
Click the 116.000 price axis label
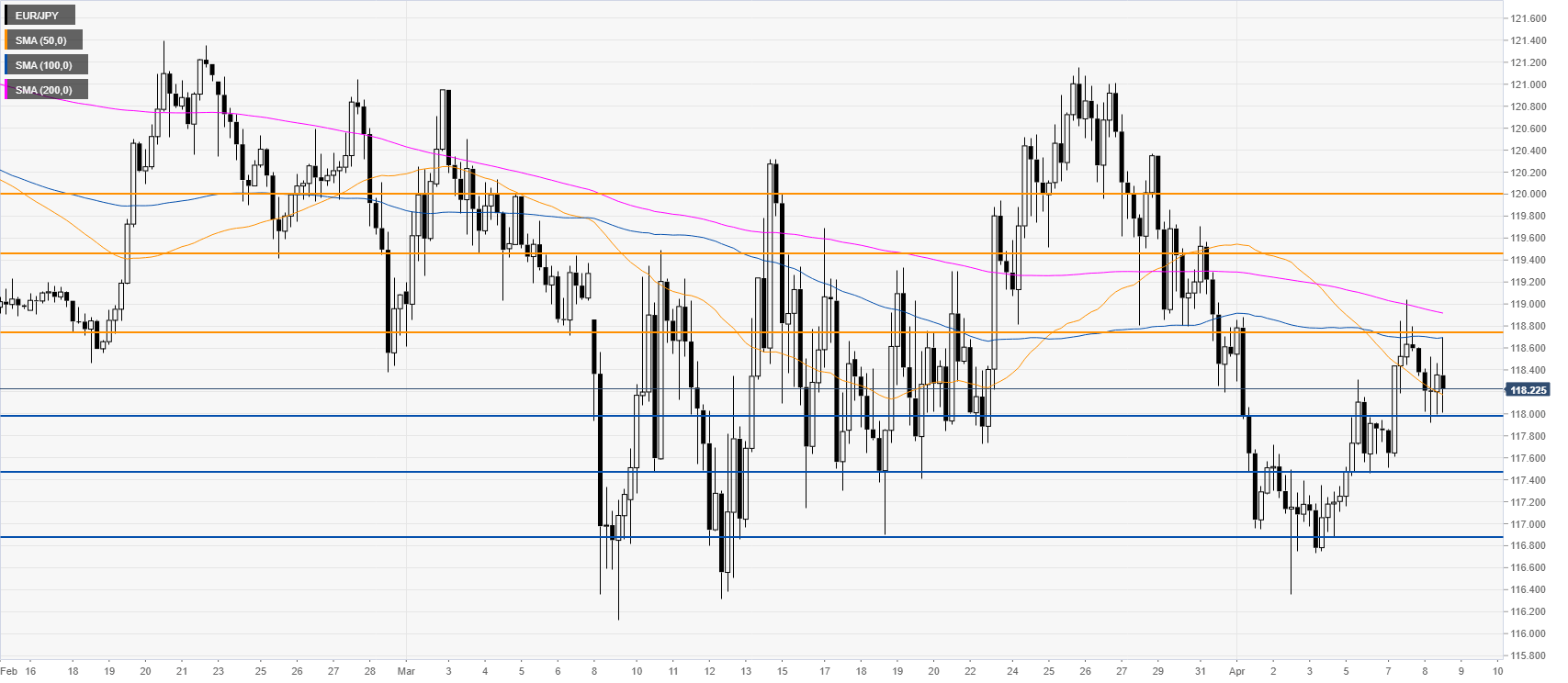[1529, 633]
